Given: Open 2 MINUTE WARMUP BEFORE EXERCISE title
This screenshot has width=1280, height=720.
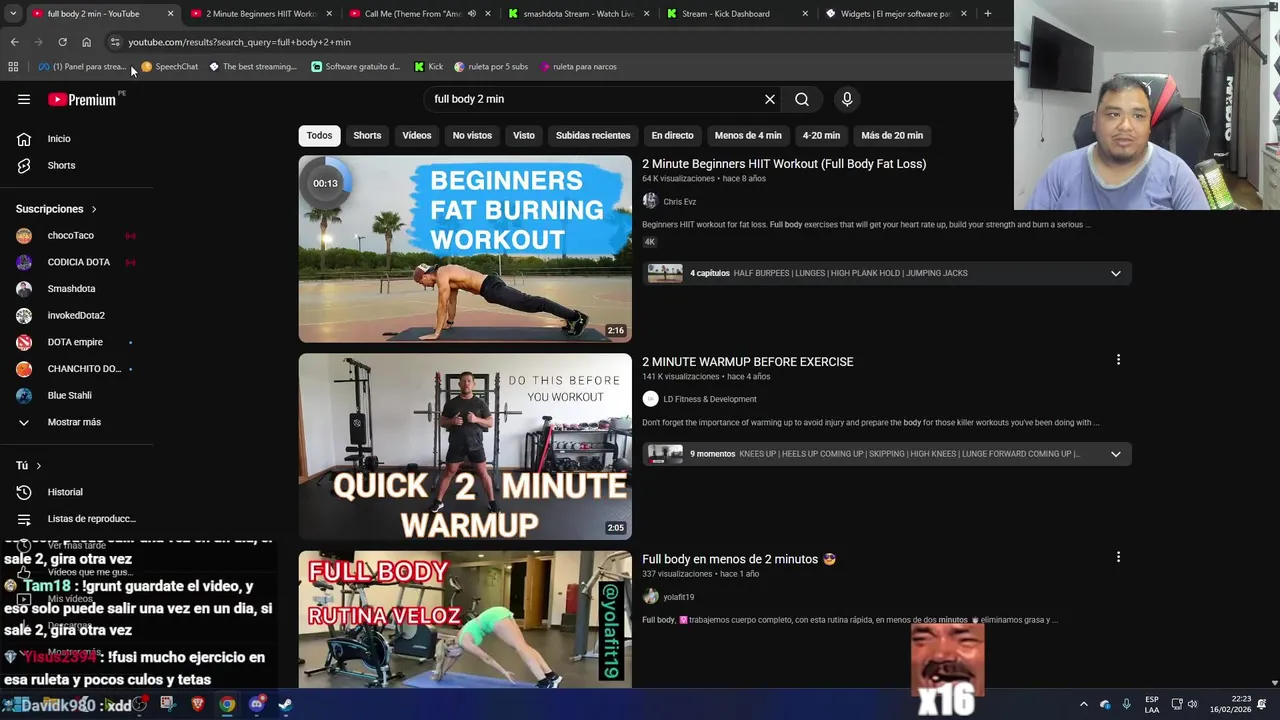Looking at the screenshot, I should point(748,362).
